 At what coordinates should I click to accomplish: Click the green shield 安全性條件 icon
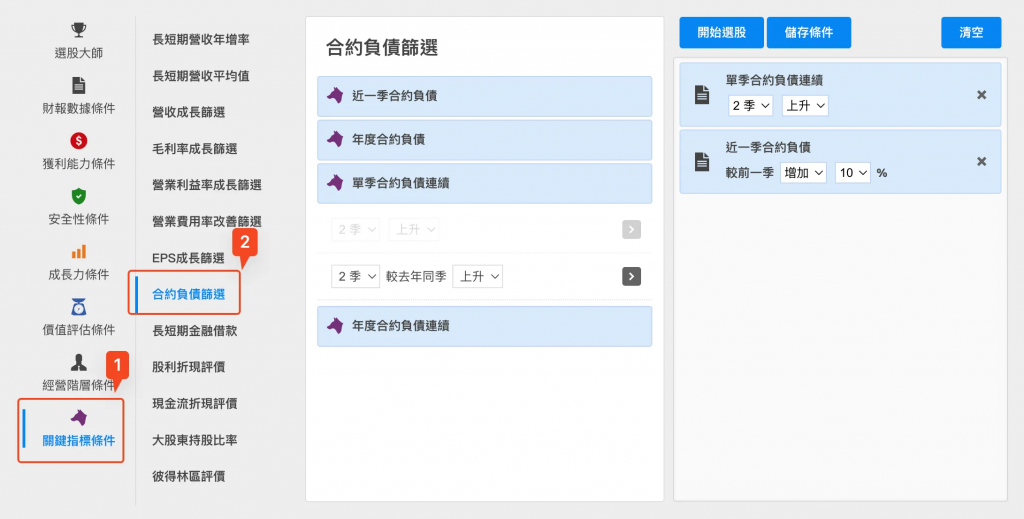[x=78, y=196]
